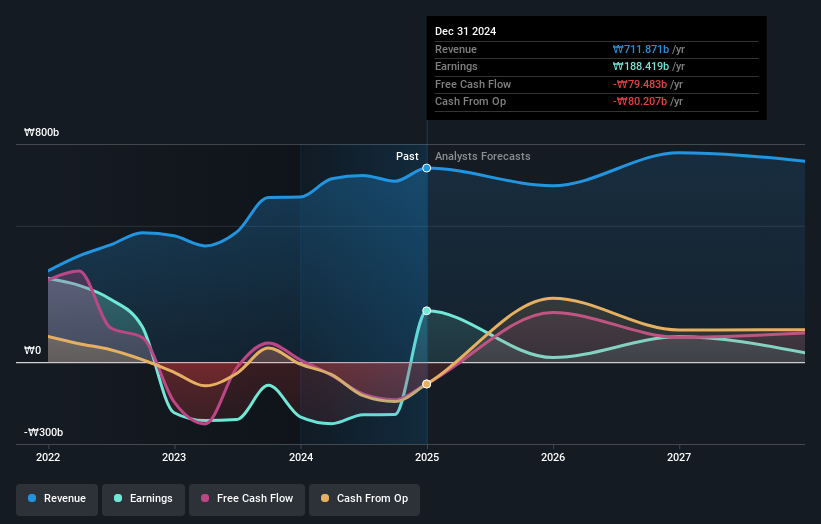Click the -₩300b y-axis label

[x=43, y=432]
